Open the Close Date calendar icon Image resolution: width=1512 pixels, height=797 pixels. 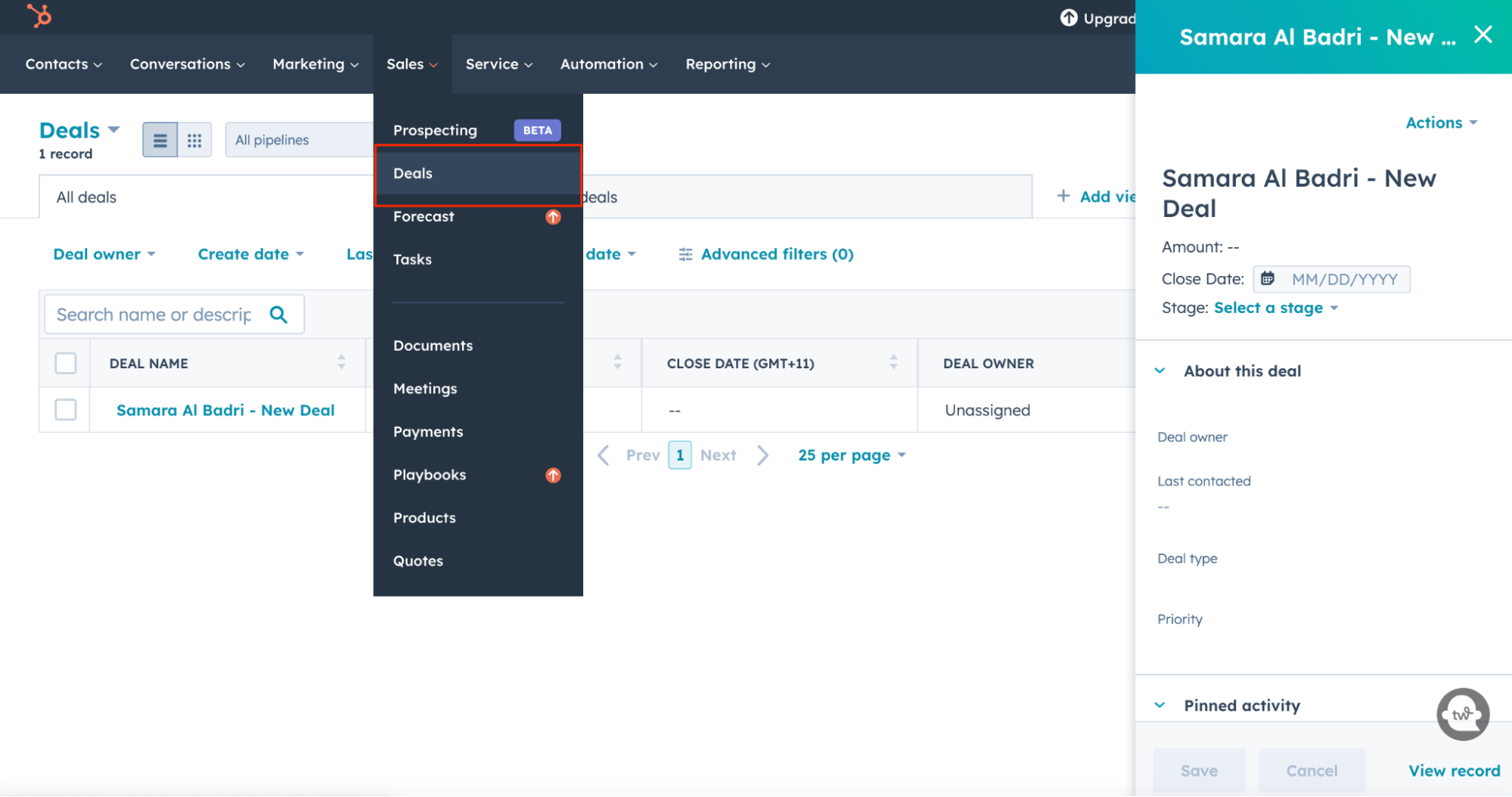click(x=1268, y=279)
